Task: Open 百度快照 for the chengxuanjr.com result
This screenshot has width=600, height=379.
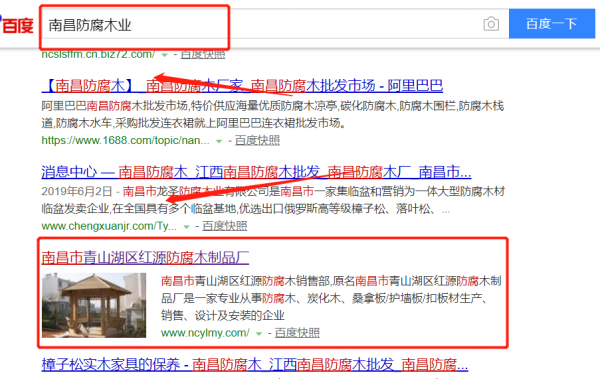Action: pyautogui.click(x=225, y=226)
